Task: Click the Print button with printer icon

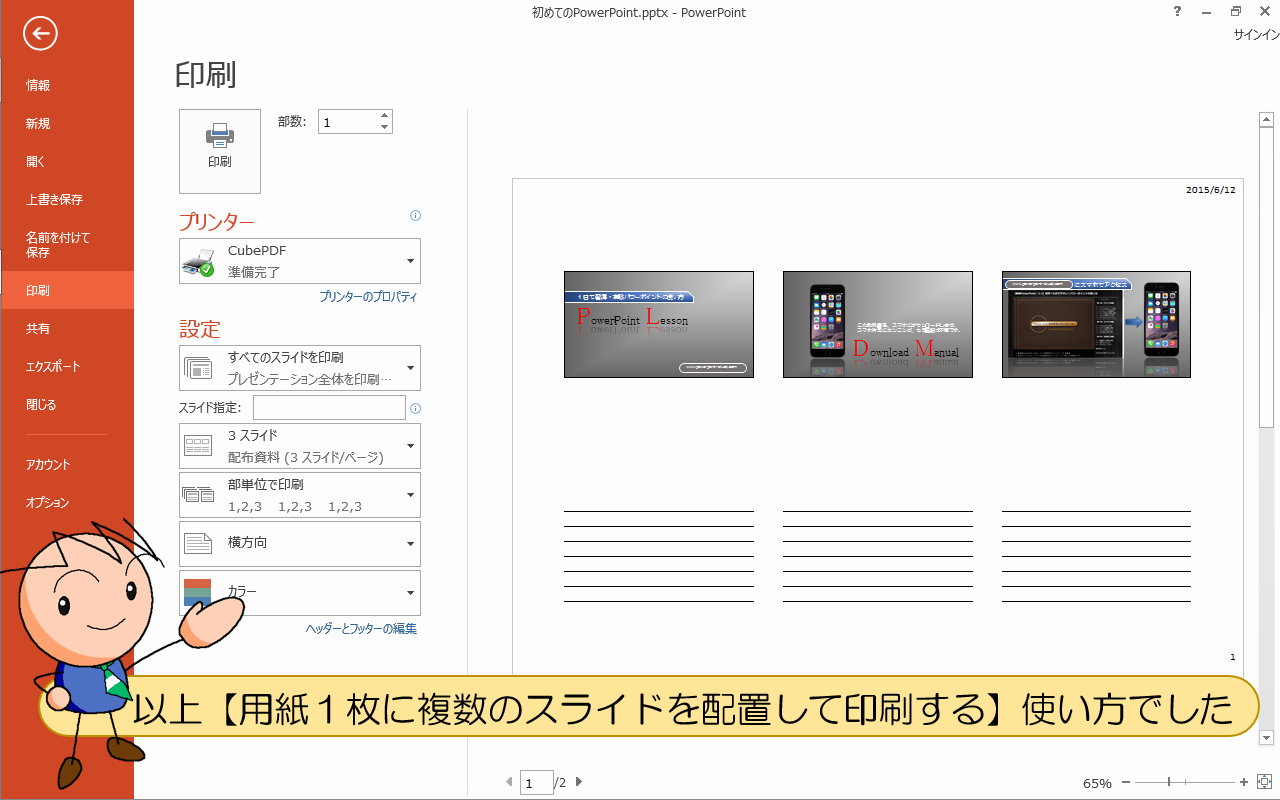Action: pos(220,151)
